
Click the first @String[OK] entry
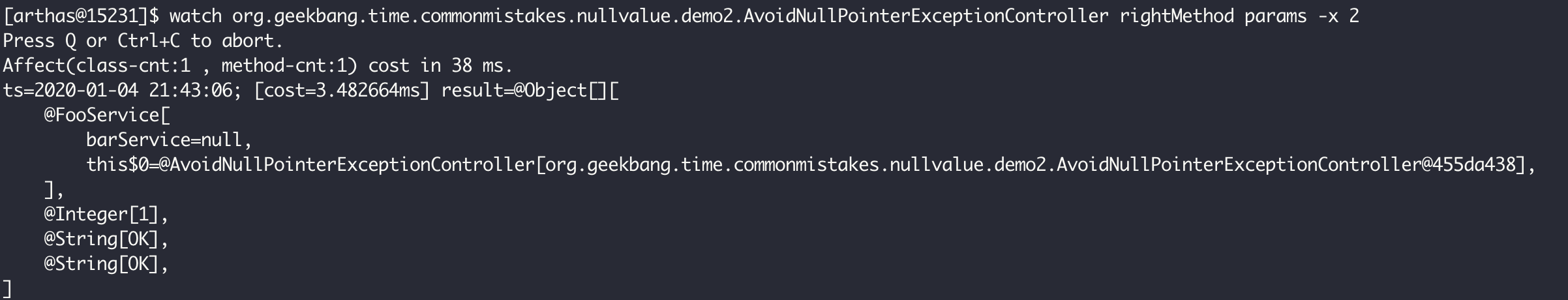click(x=106, y=239)
